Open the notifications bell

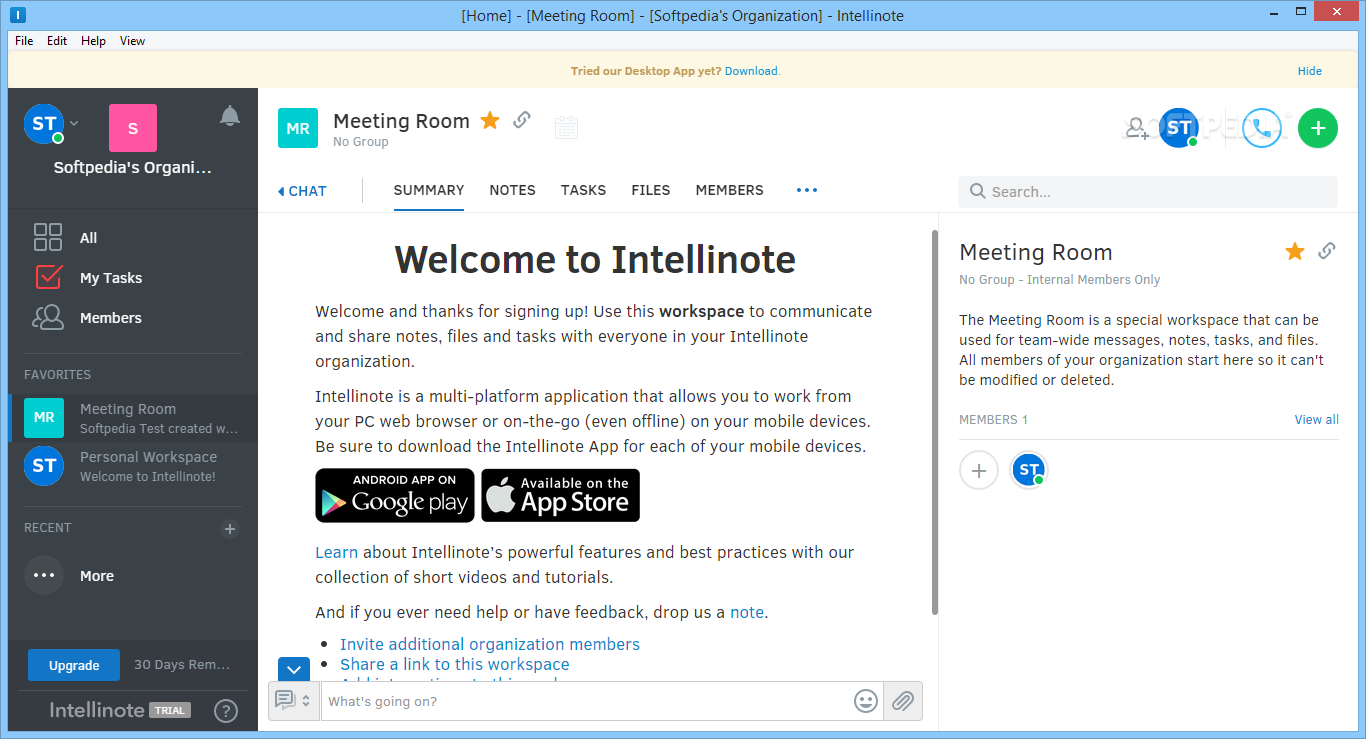[x=230, y=116]
